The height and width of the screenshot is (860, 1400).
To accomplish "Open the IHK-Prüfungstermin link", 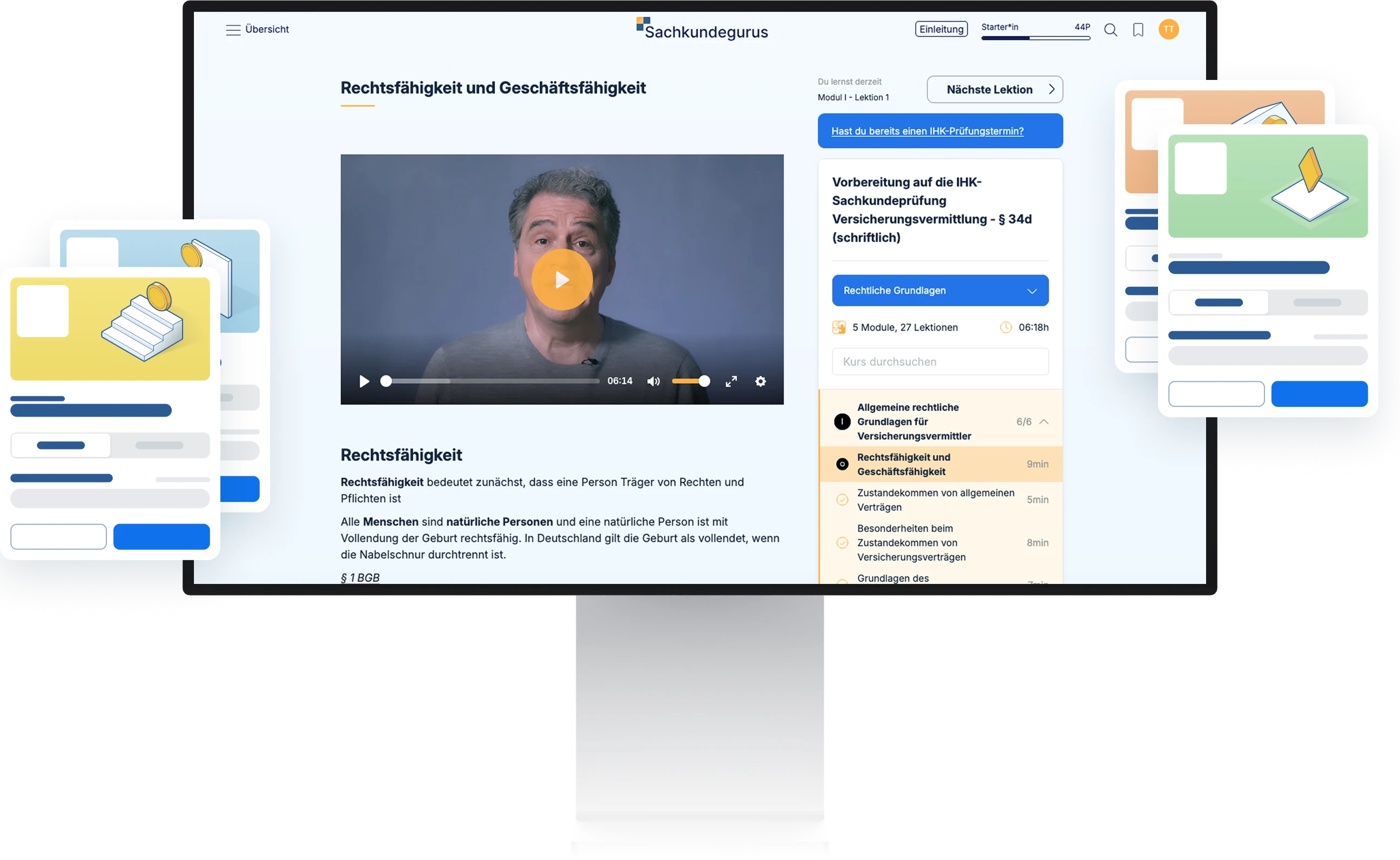I will click(927, 131).
